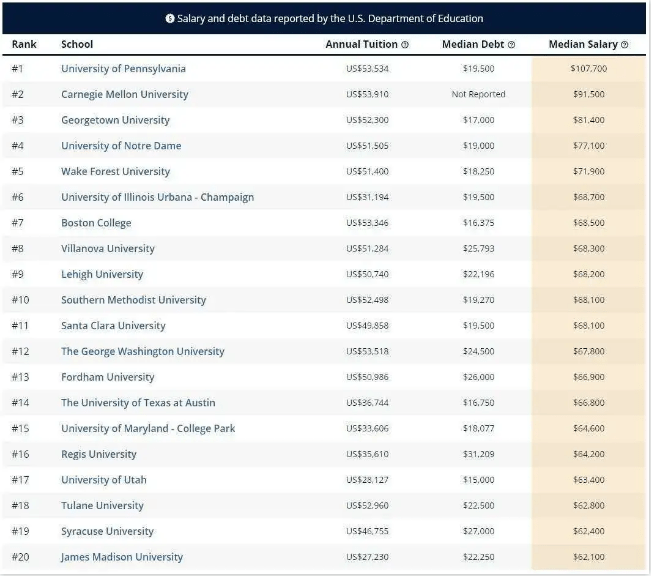Image resolution: width=651 pixels, height=576 pixels.
Task: Open University of Notre Dame link
Action: click(121, 146)
